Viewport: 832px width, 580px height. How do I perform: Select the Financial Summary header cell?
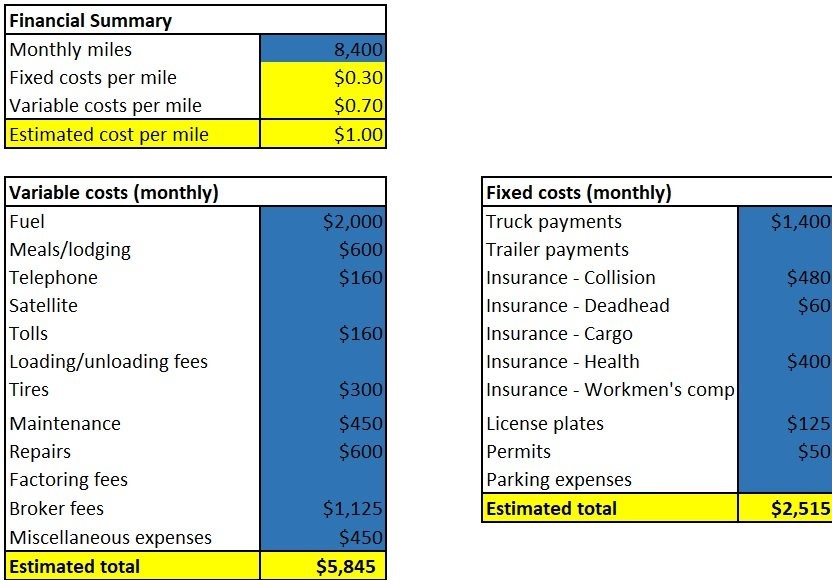click(x=195, y=20)
